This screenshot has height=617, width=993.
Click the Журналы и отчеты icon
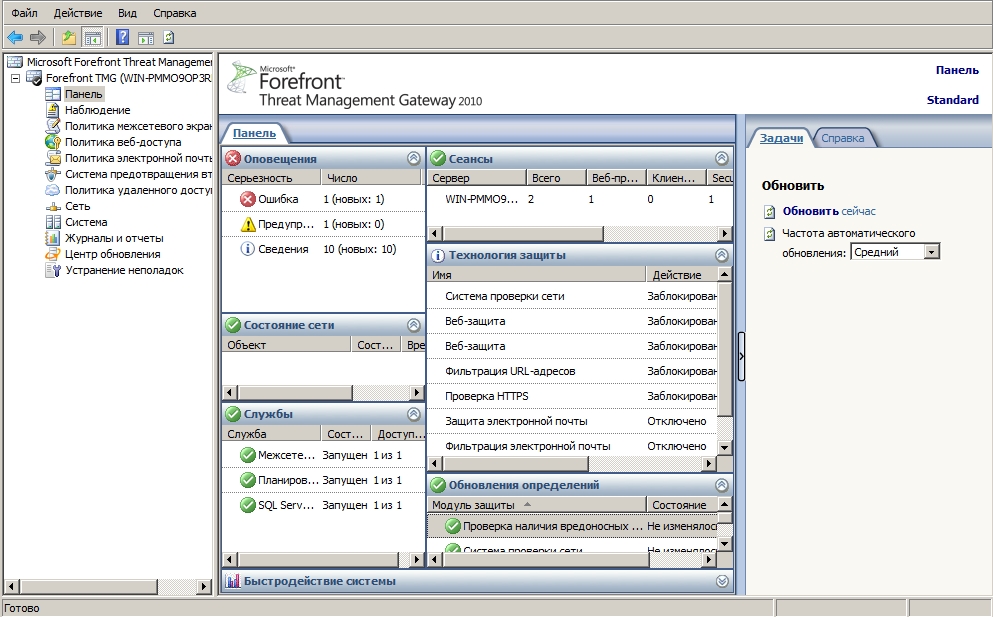click(x=53, y=238)
